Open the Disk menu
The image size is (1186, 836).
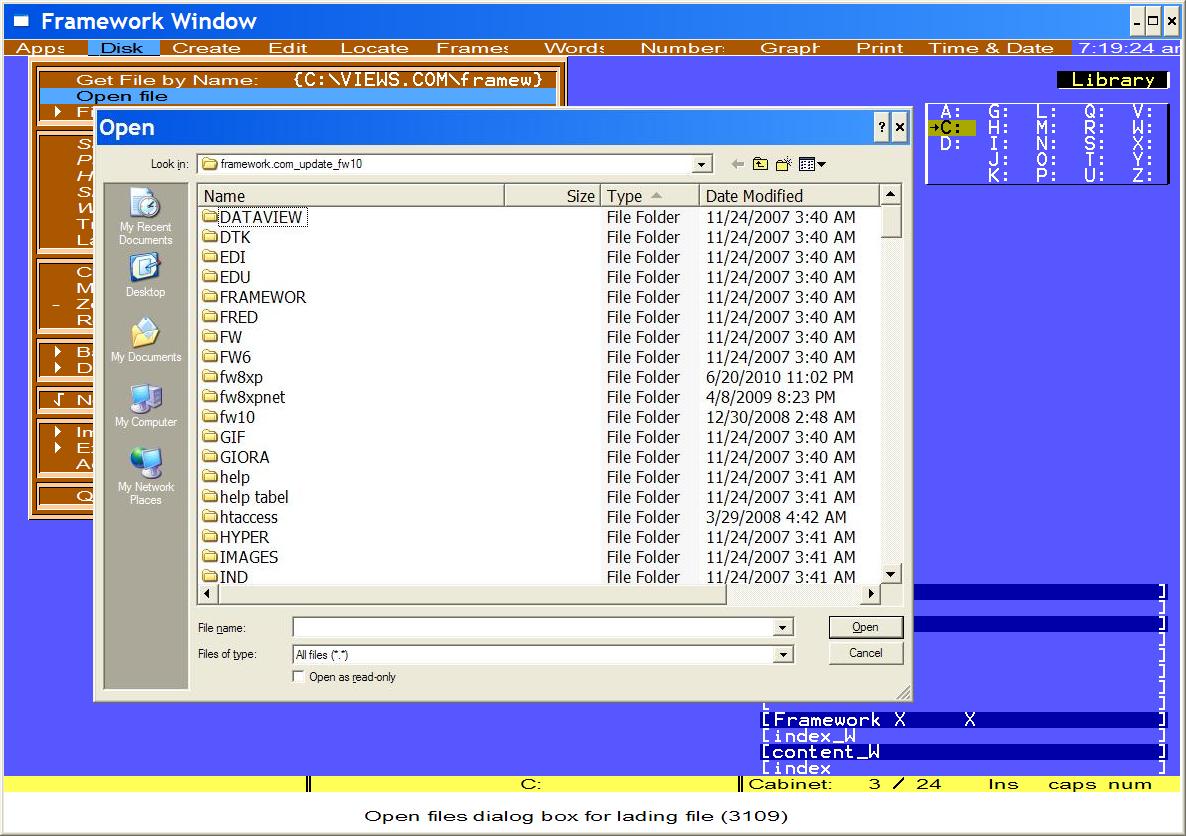122,48
